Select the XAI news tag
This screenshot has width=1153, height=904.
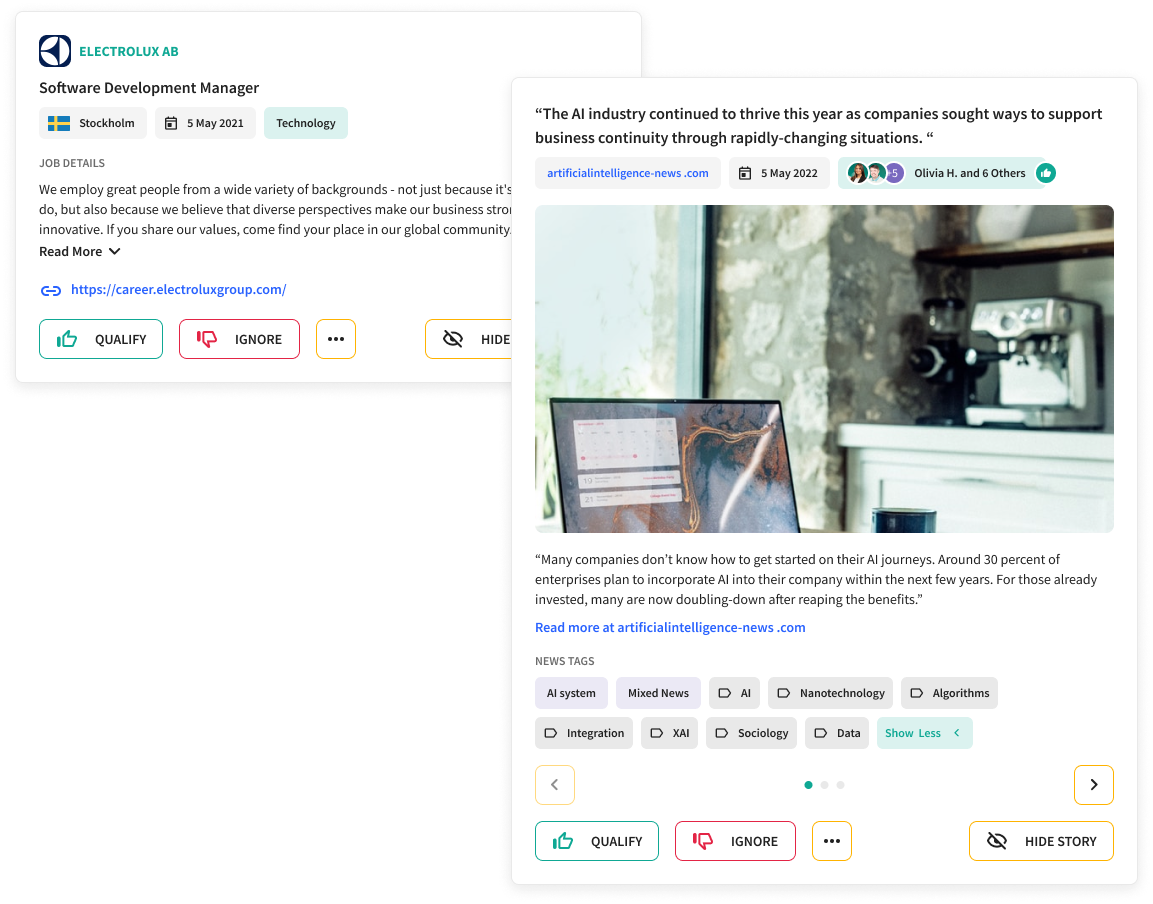pos(669,733)
